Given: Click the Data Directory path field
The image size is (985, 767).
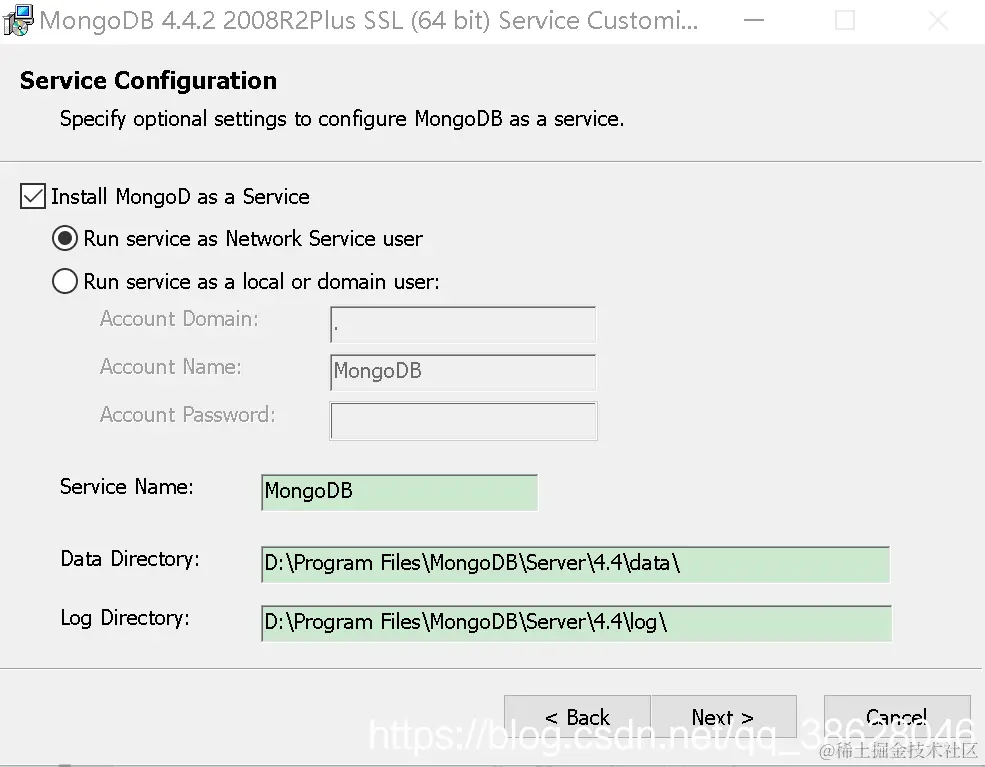Looking at the screenshot, I should pyautogui.click(x=575, y=564).
